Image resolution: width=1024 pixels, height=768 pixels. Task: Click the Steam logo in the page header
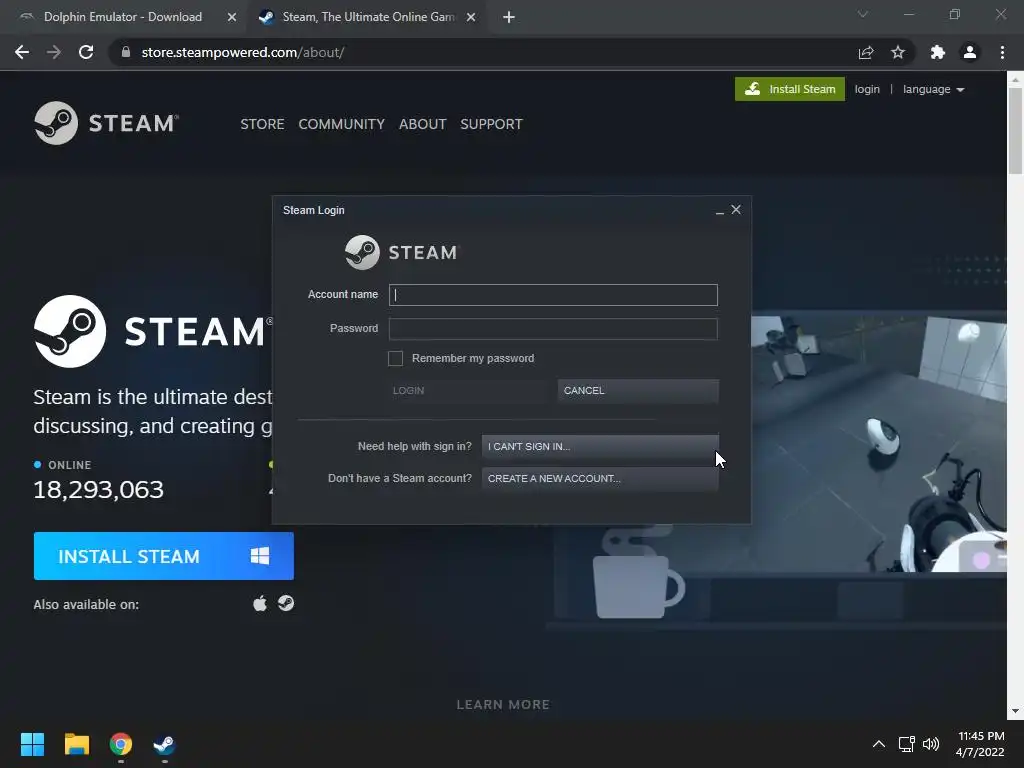pyautogui.click(x=106, y=123)
